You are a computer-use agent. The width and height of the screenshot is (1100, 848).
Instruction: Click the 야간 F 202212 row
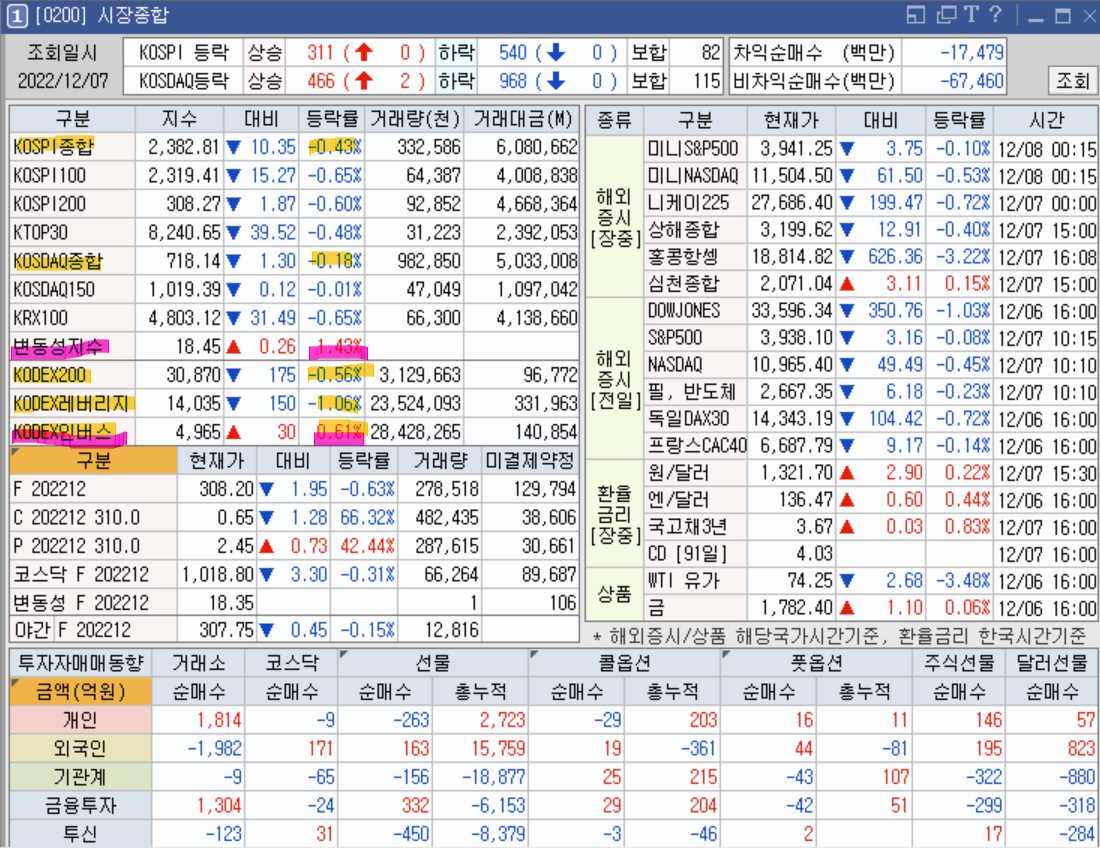pyautogui.click(x=295, y=630)
